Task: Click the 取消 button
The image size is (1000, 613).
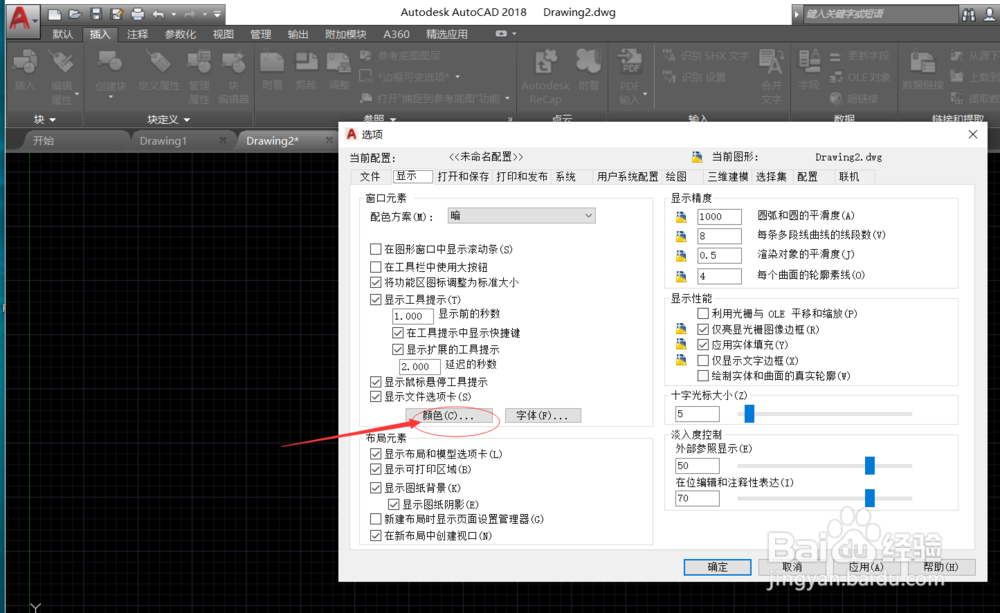Action: coord(791,567)
